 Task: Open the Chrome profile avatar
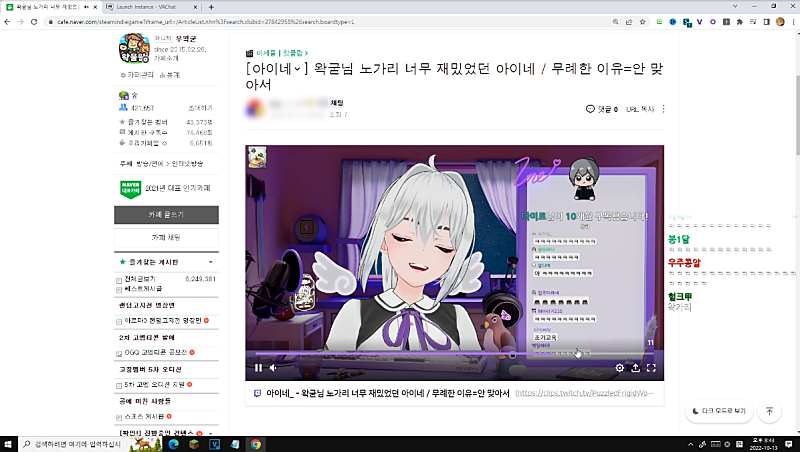(780, 22)
